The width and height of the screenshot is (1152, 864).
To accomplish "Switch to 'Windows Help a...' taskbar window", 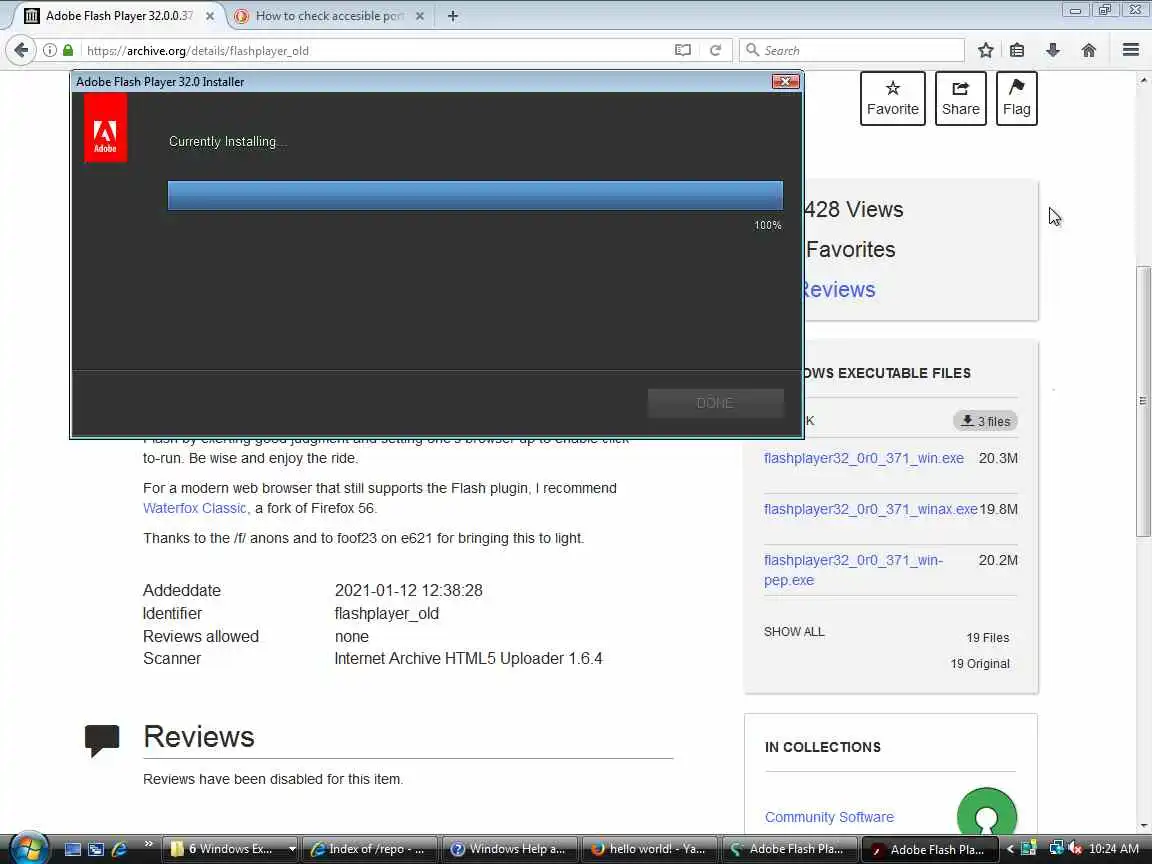I will (x=510, y=849).
